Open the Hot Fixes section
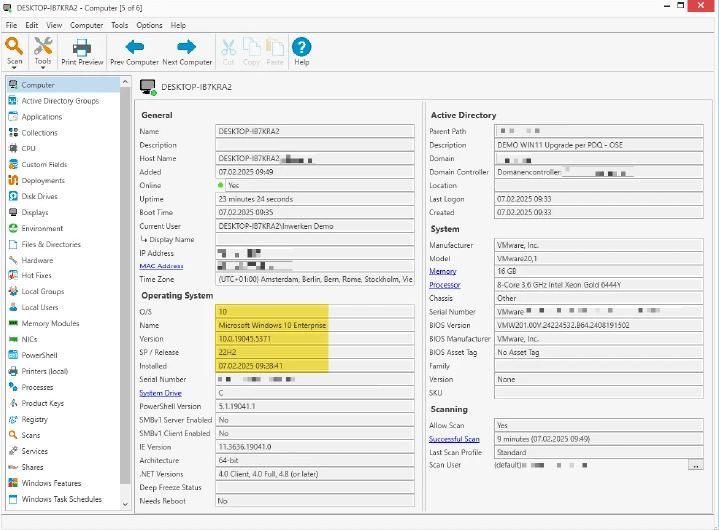This screenshot has width=719, height=530. point(36,276)
